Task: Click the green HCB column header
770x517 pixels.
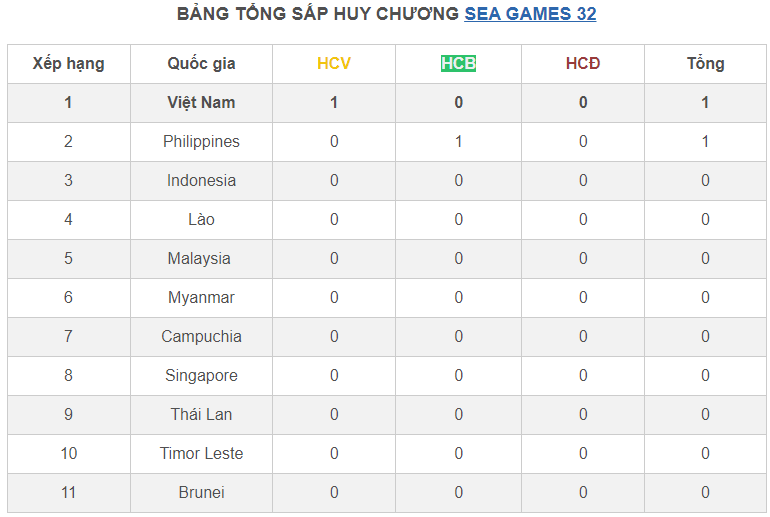Action: [x=458, y=64]
